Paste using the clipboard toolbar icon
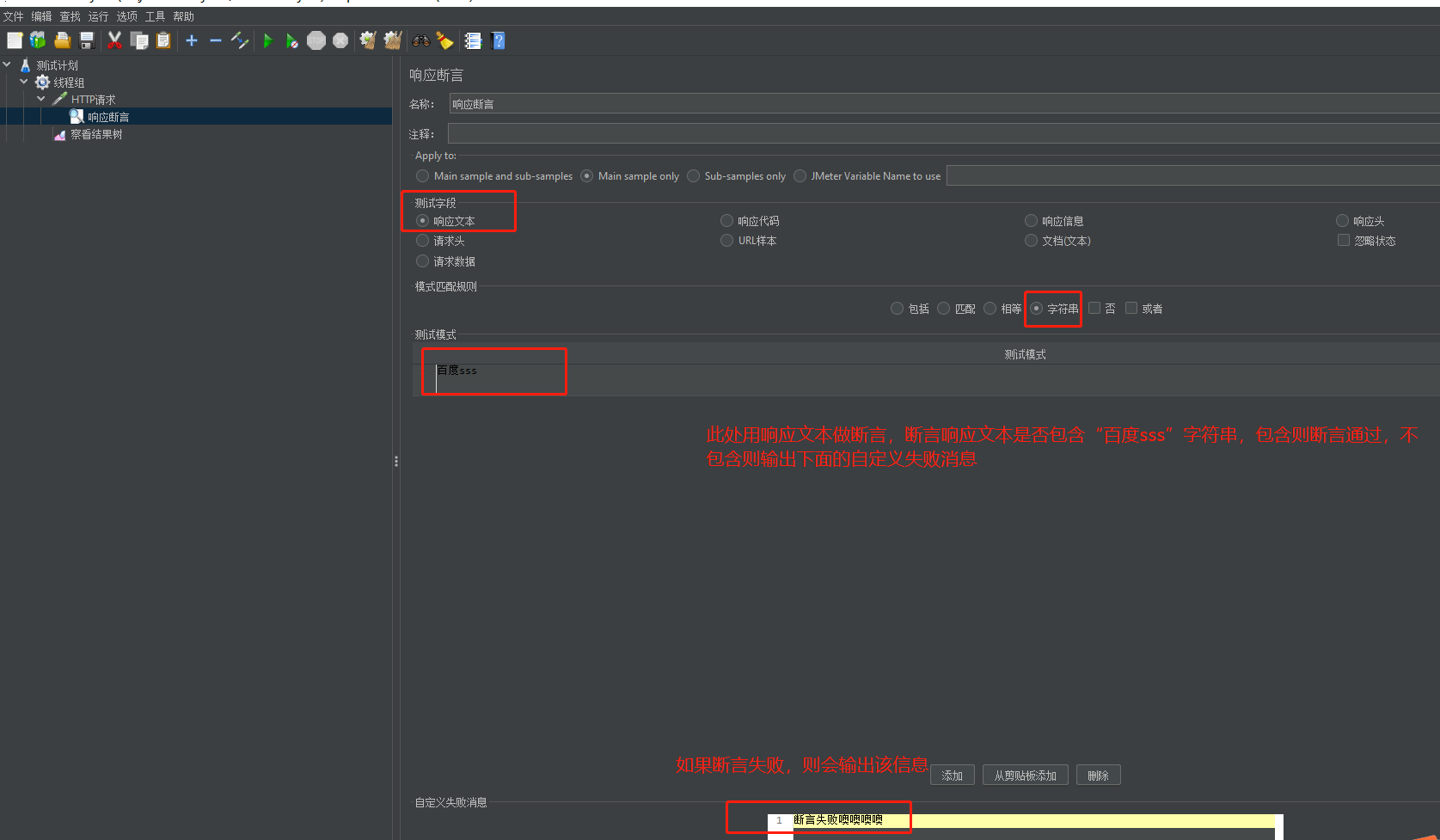The width and height of the screenshot is (1440, 840). (x=163, y=40)
